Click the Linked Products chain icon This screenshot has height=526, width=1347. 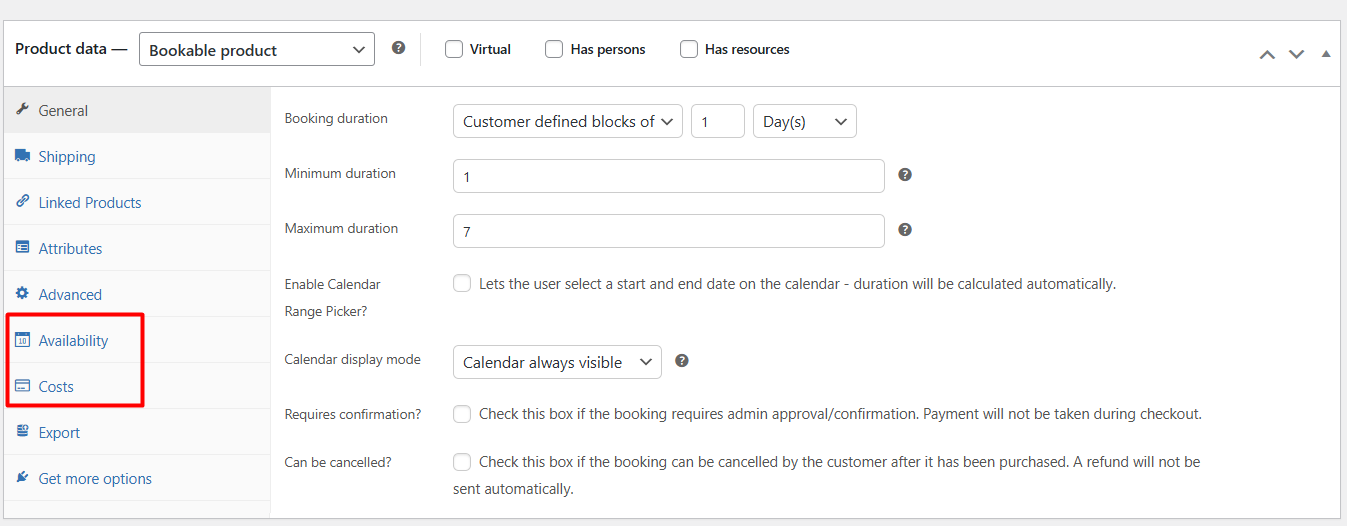pyautogui.click(x=22, y=202)
